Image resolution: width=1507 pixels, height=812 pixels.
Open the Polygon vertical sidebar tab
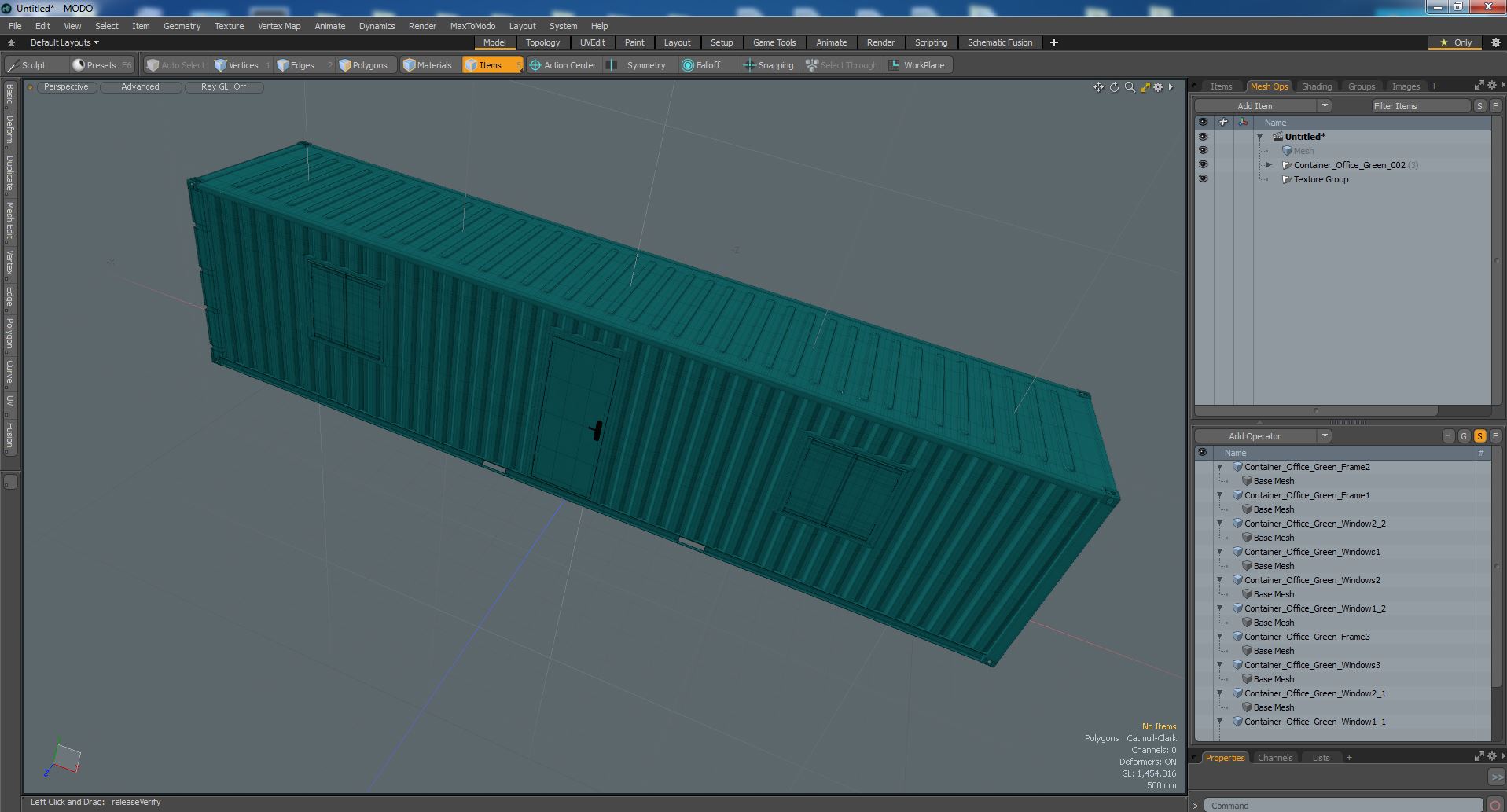coord(9,334)
